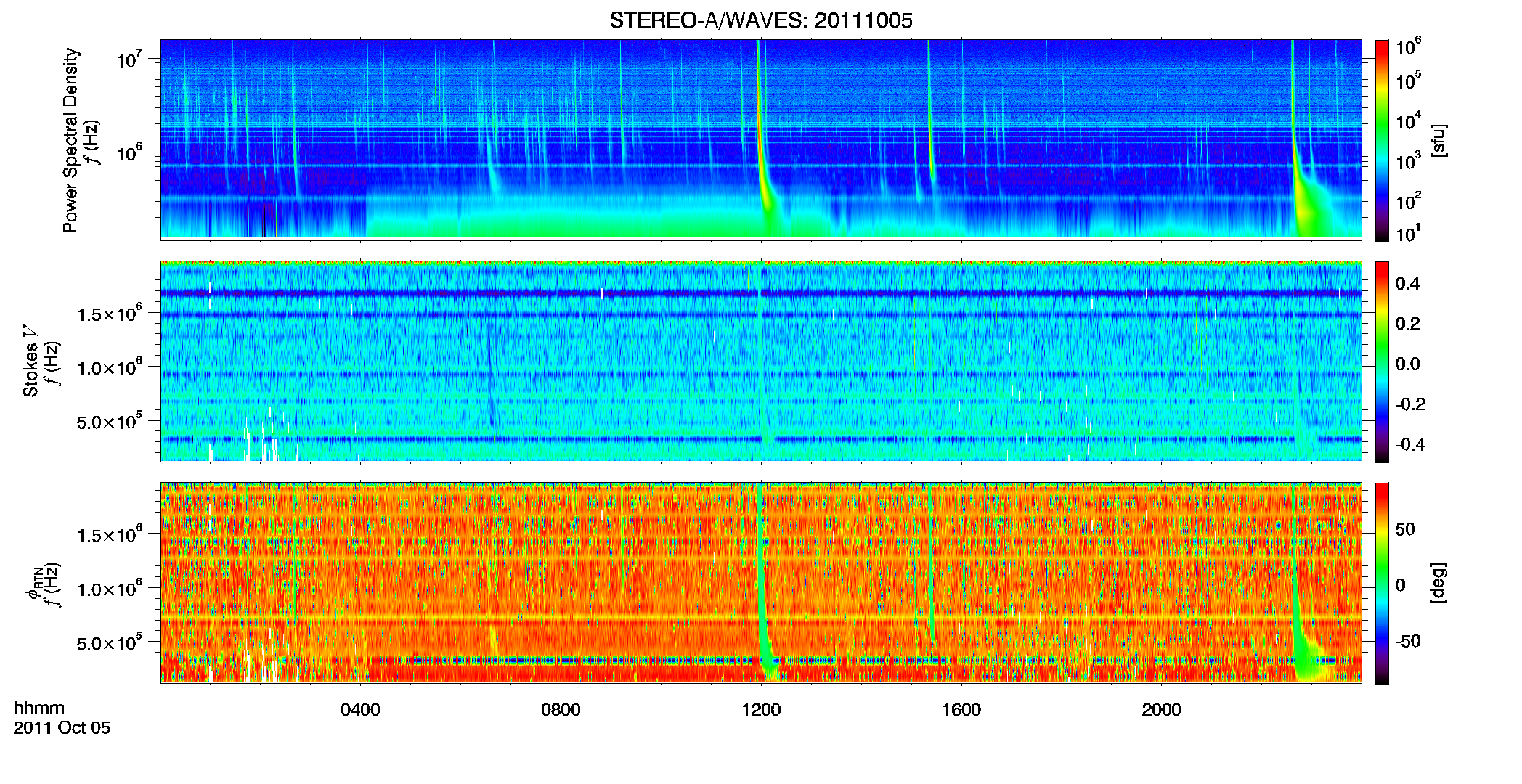Click the Stokes V axis label
The height and width of the screenshot is (784, 1522).
30,360
